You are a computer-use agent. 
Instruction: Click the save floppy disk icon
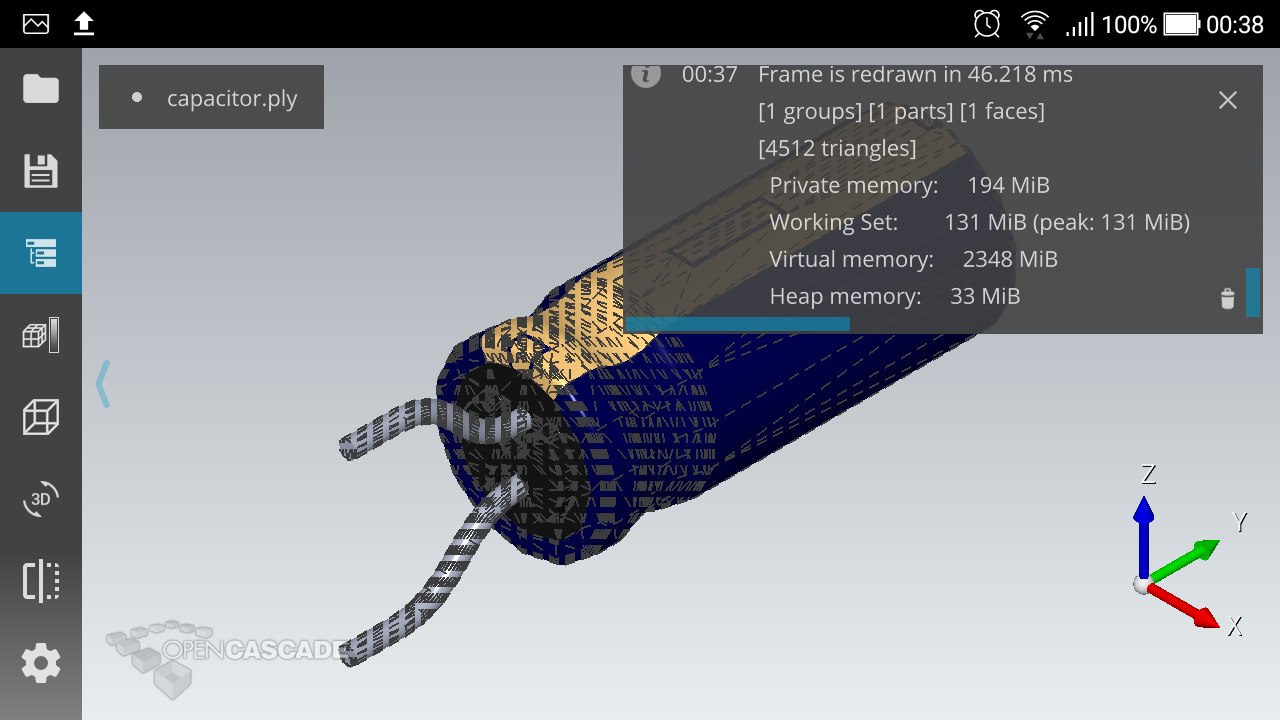(x=41, y=171)
